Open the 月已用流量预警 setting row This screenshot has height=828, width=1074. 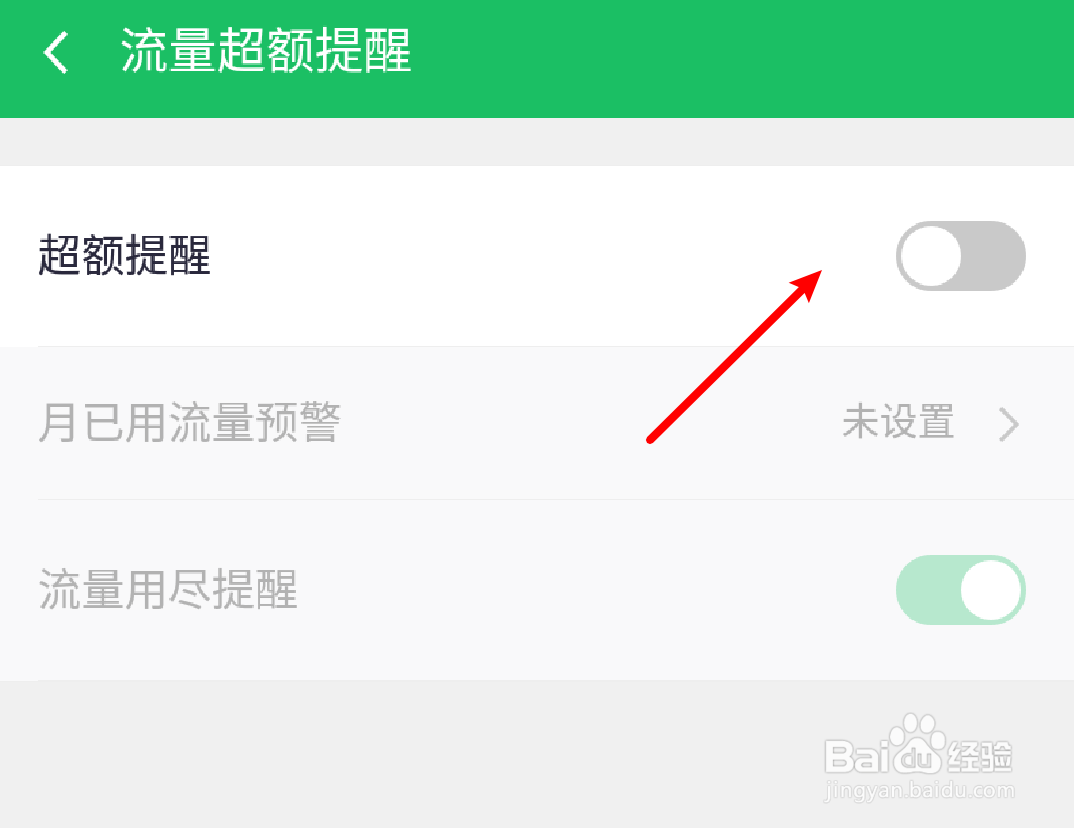point(537,423)
